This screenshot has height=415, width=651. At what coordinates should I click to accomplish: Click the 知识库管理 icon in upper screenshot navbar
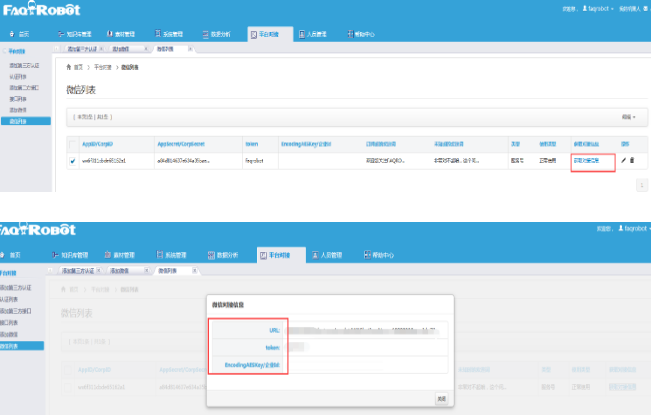pyautogui.click(x=61, y=34)
